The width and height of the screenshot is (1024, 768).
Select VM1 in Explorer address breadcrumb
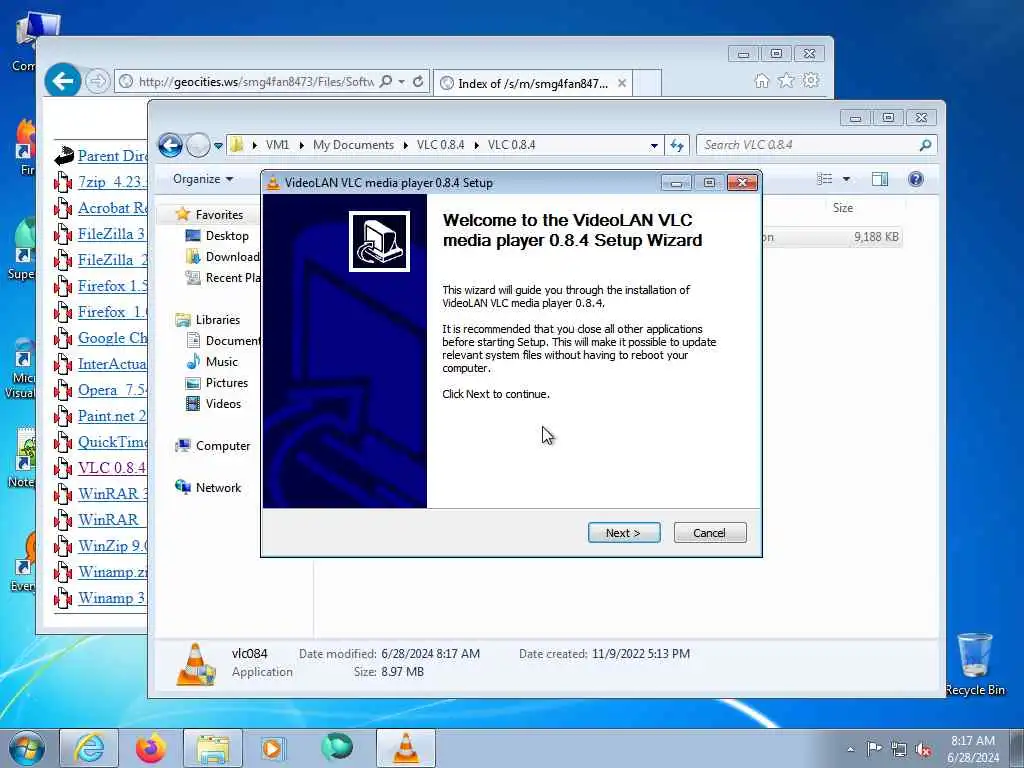click(x=277, y=145)
